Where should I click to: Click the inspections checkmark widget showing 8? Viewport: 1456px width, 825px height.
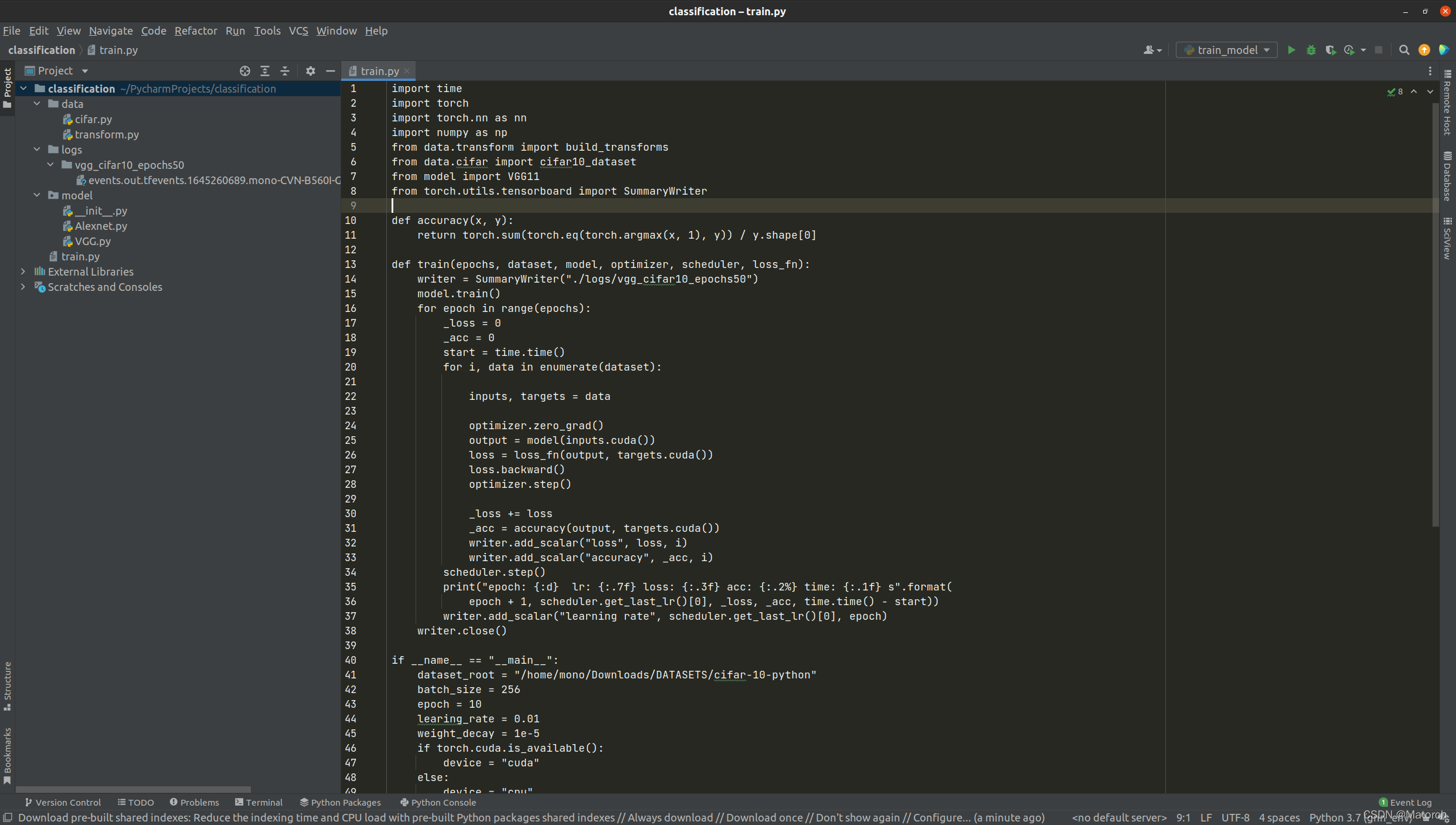click(x=1395, y=91)
